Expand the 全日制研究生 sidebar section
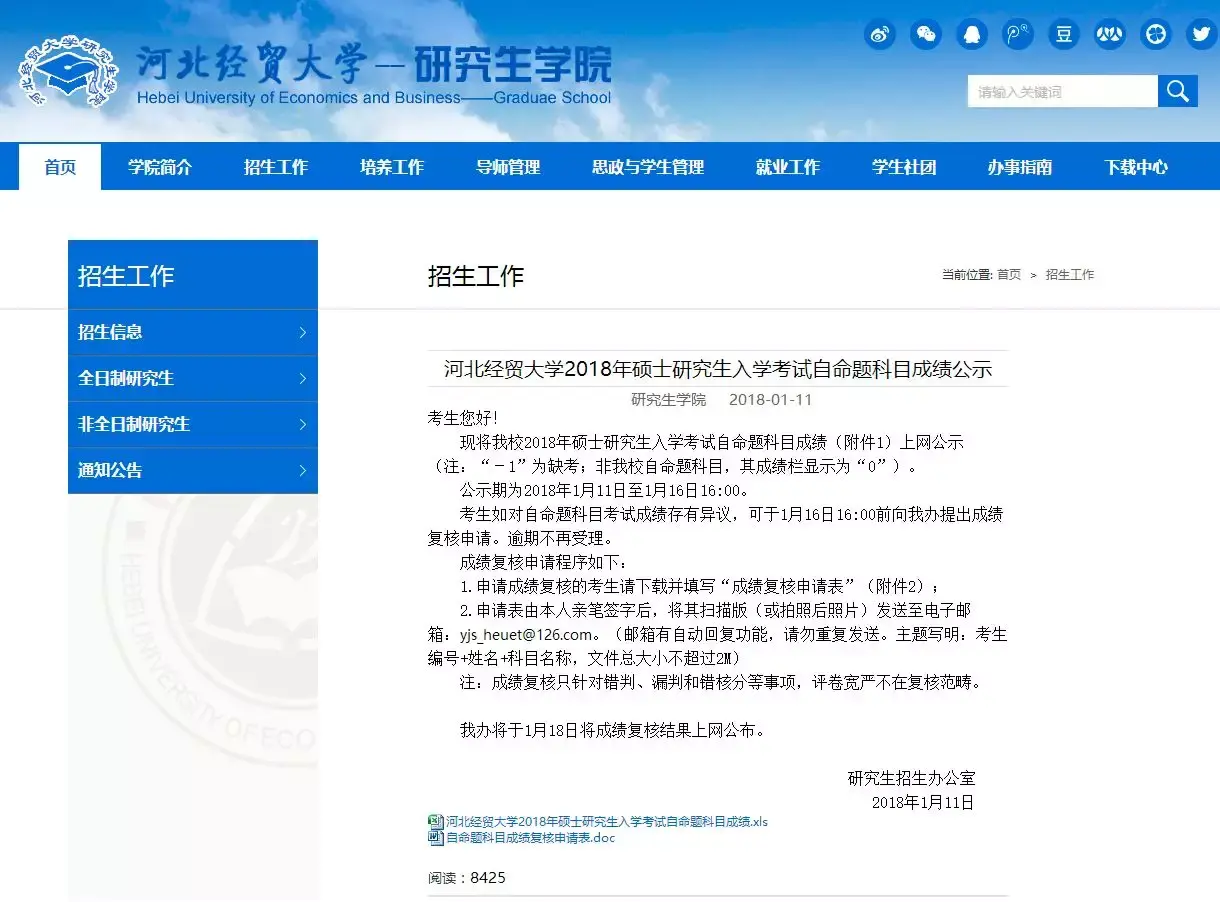 tap(192, 378)
